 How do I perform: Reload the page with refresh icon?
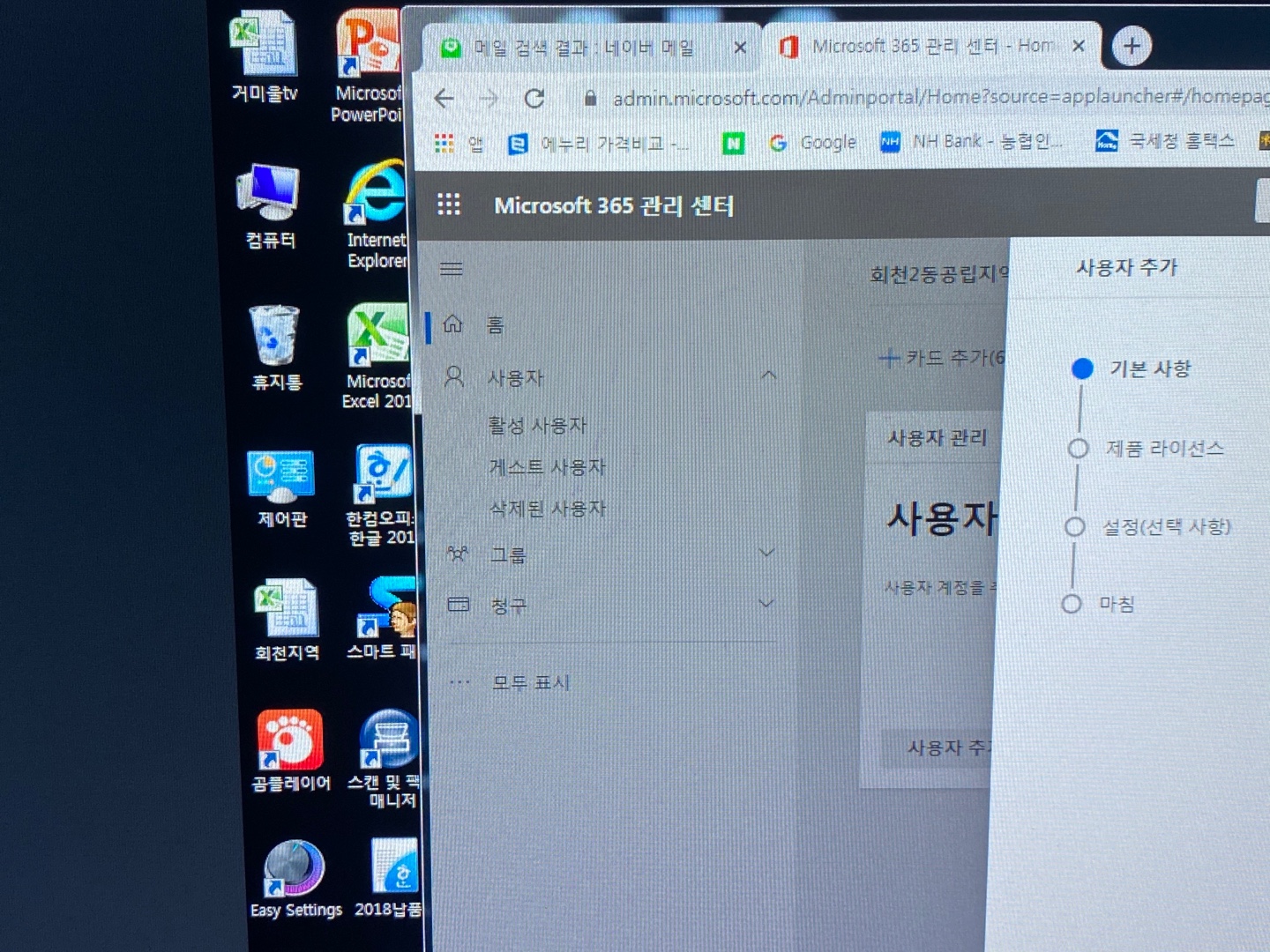pos(534,98)
